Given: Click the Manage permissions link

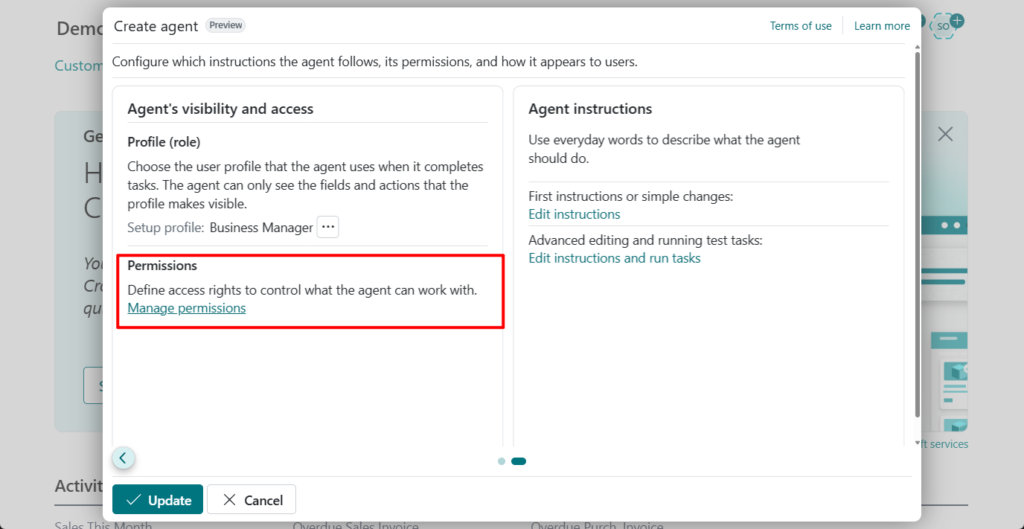Looking at the screenshot, I should click(x=187, y=308).
